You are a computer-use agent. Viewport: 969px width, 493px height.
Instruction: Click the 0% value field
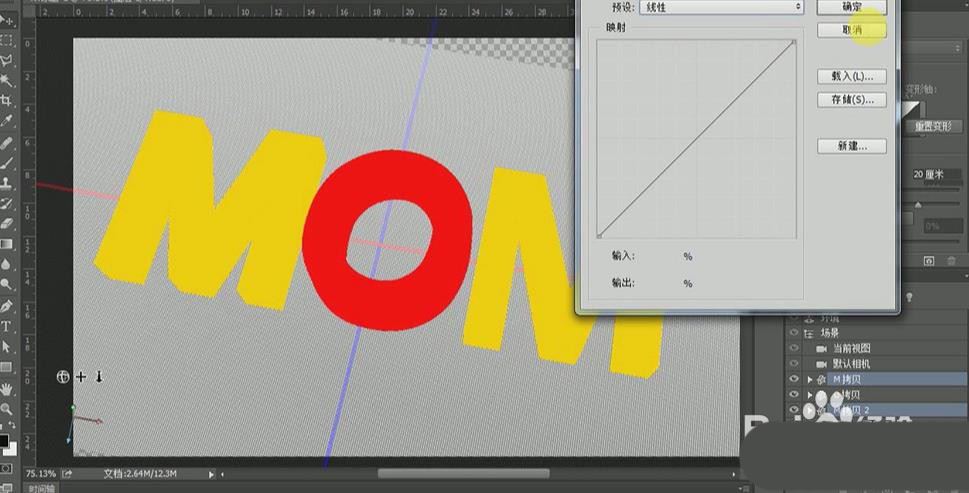click(941, 227)
